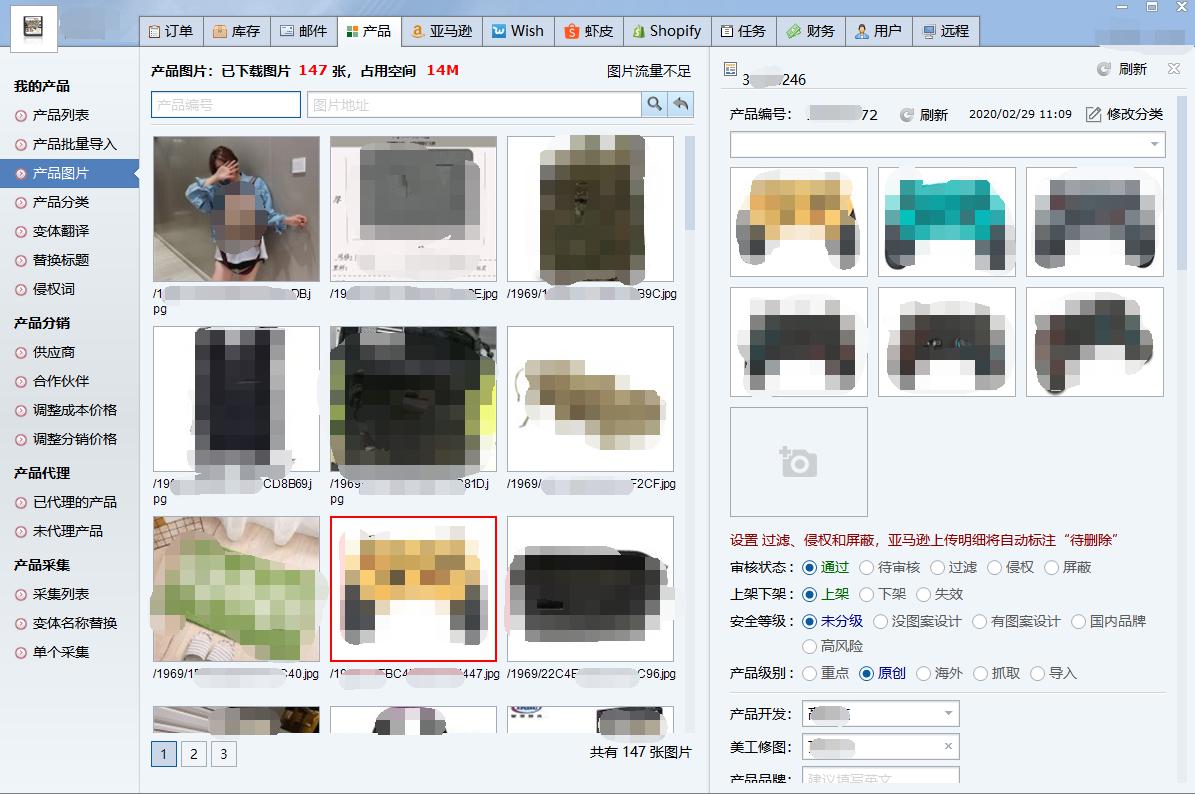
Task: Open 单个采集 in sidebar
Action: click(x=61, y=652)
